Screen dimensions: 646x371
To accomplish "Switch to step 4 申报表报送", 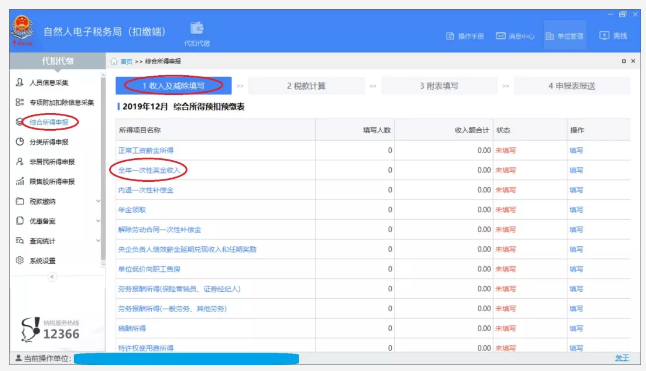I will click(571, 86).
